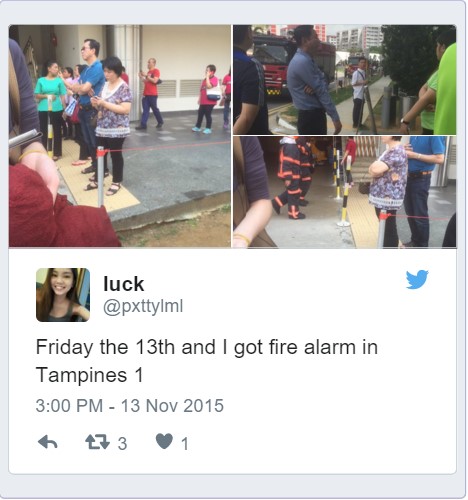Open Twitter via the blue bird logo

[x=417, y=279]
